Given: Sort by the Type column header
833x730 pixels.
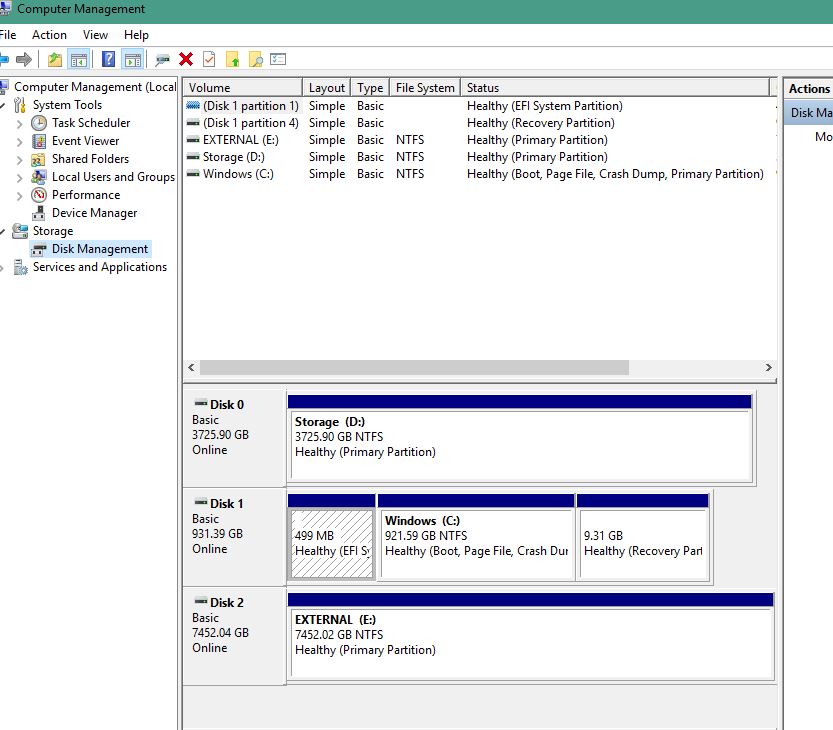Looking at the screenshot, I should pyautogui.click(x=370, y=88).
